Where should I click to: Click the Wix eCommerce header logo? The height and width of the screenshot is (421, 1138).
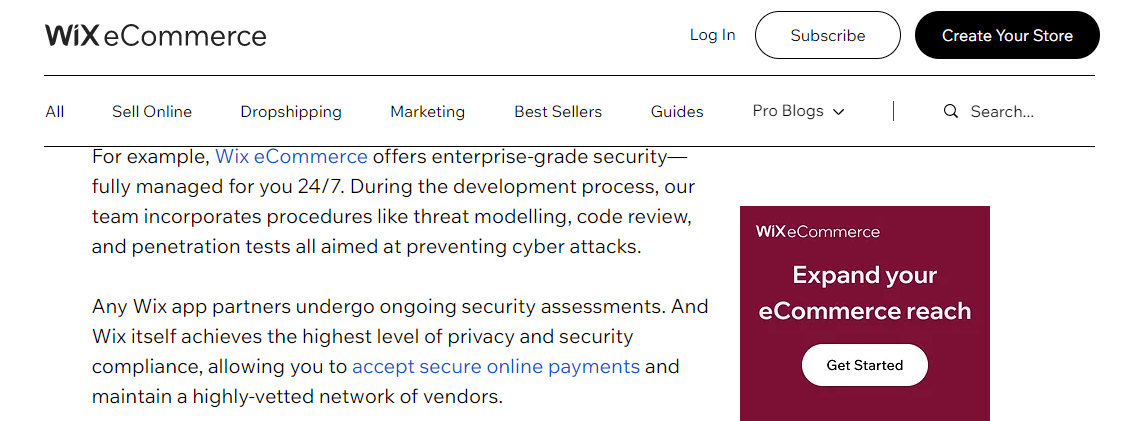(x=156, y=36)
